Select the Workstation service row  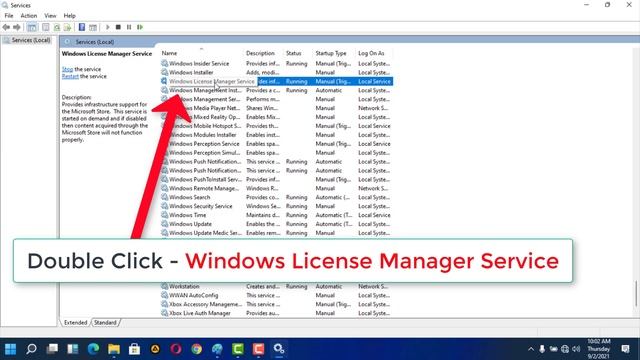point(276,287)
